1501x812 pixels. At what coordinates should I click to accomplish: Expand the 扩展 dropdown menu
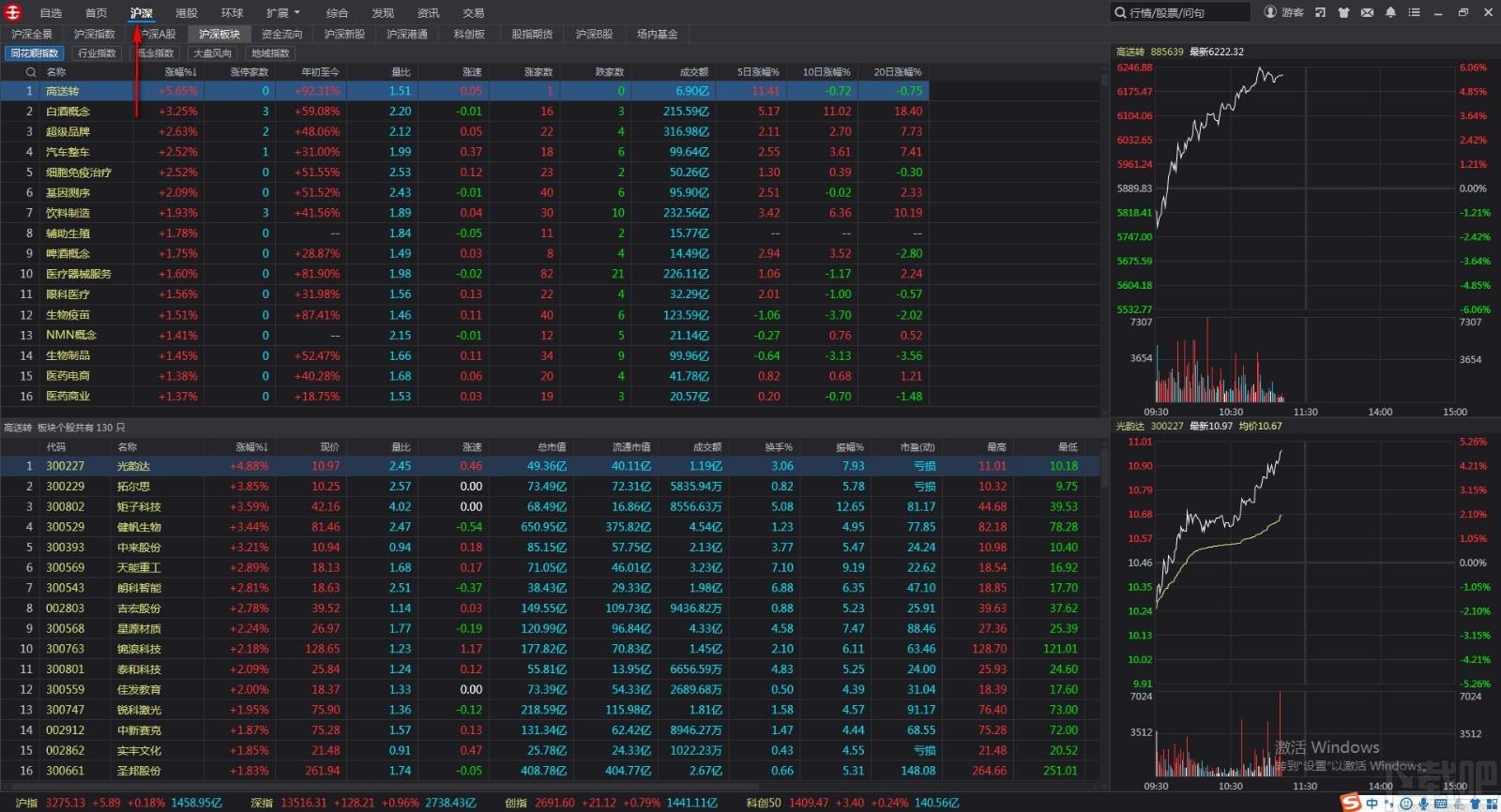pos(282,13)
